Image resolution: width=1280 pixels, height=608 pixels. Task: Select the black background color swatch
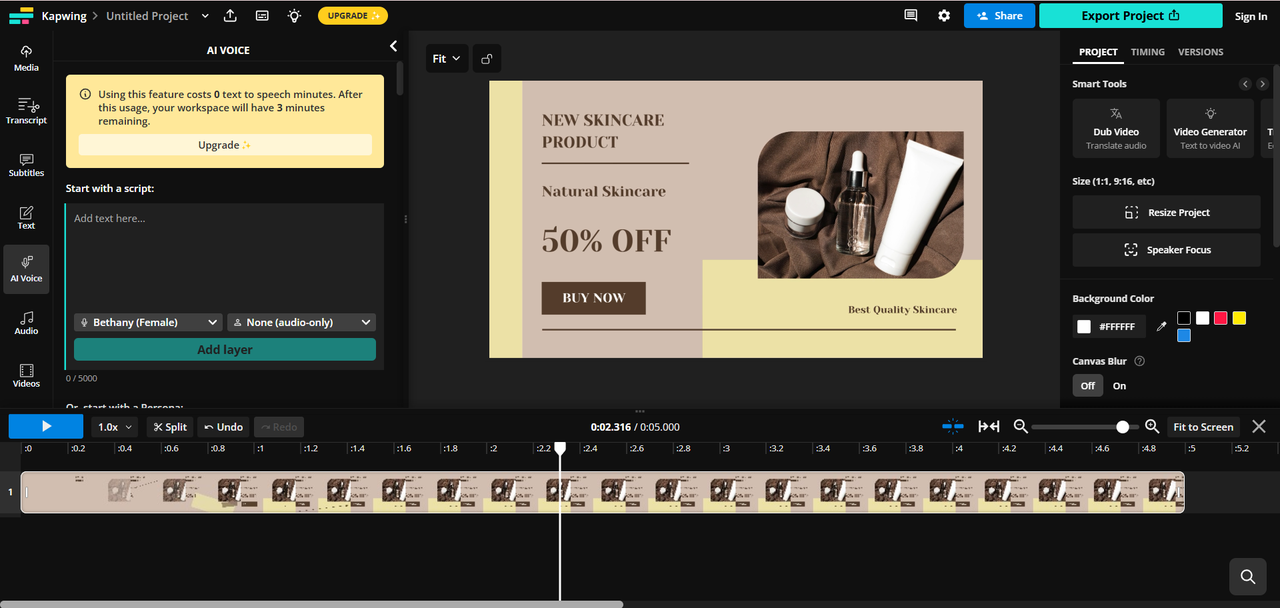1184,318
